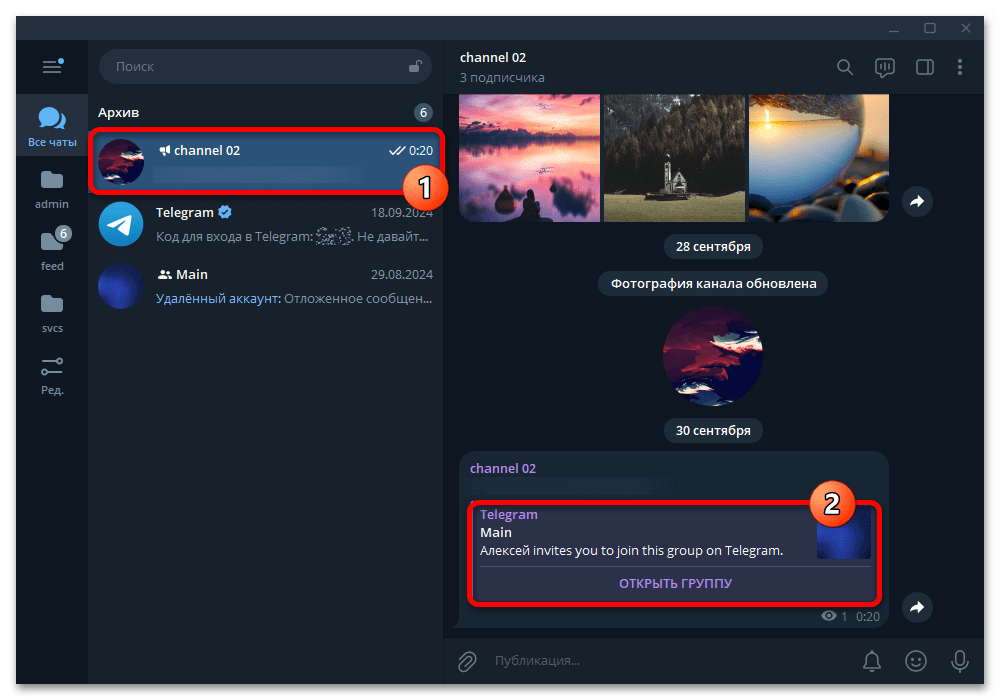Screen dimensions: 1000x700
Task: Open the glass ball sunset photo
Action: click(x=819, y=158)
